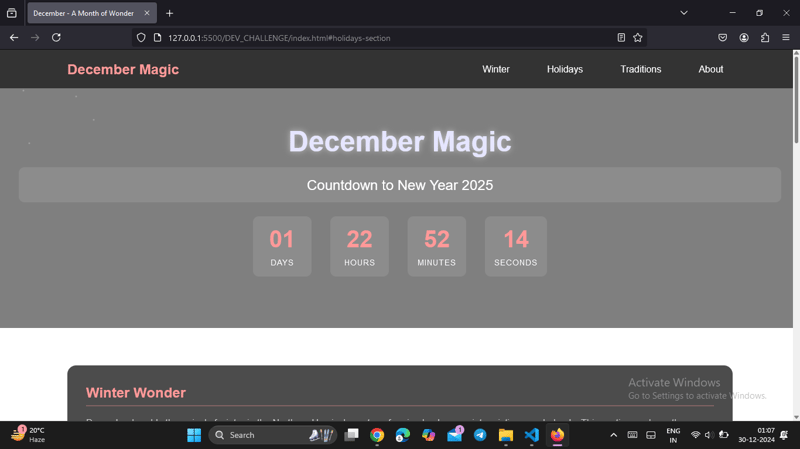Open the weather widget showing 20°C Haze

coord(29,435)
